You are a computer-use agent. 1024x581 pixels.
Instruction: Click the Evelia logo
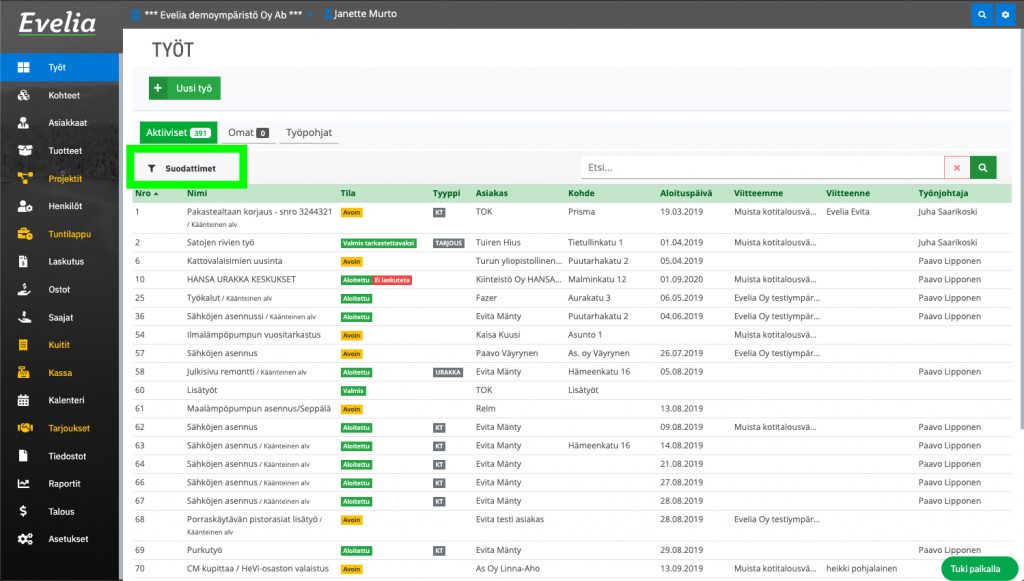57,24
